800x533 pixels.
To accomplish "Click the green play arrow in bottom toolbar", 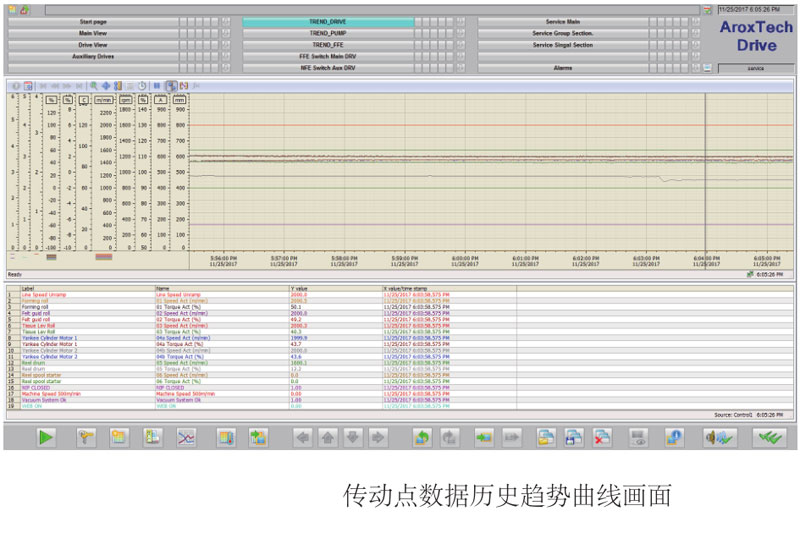I will (46, 437).
